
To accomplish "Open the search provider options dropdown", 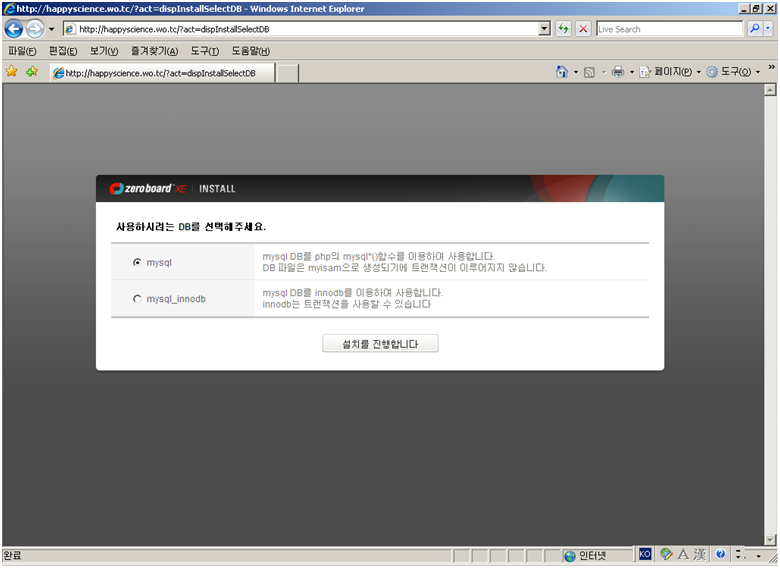I will coord(768,29).
